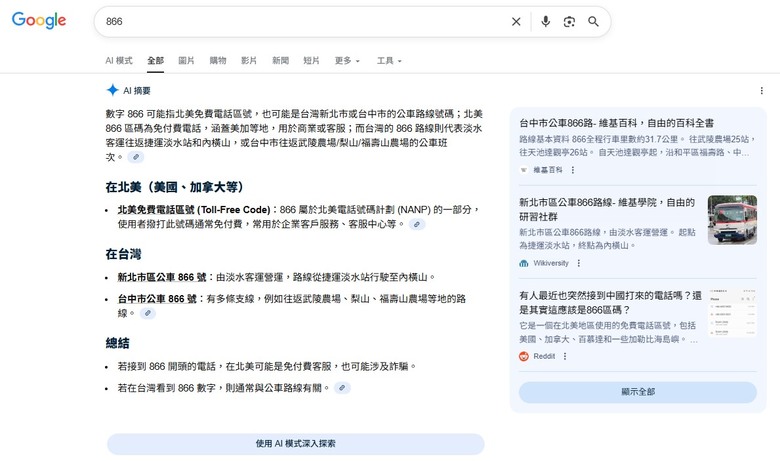Click 新北市區公車 866 號 underlined term
This screenshot has height=461, width=780.
162,277
